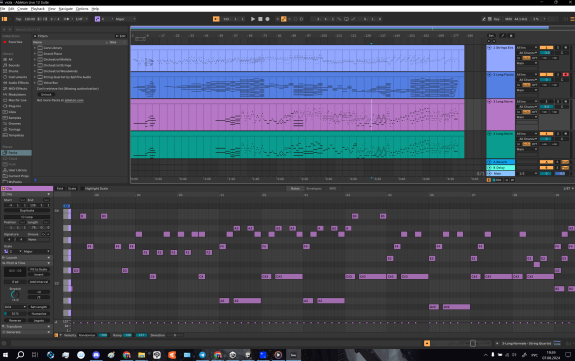Click the Record button in transport

[x=267, y=19]
